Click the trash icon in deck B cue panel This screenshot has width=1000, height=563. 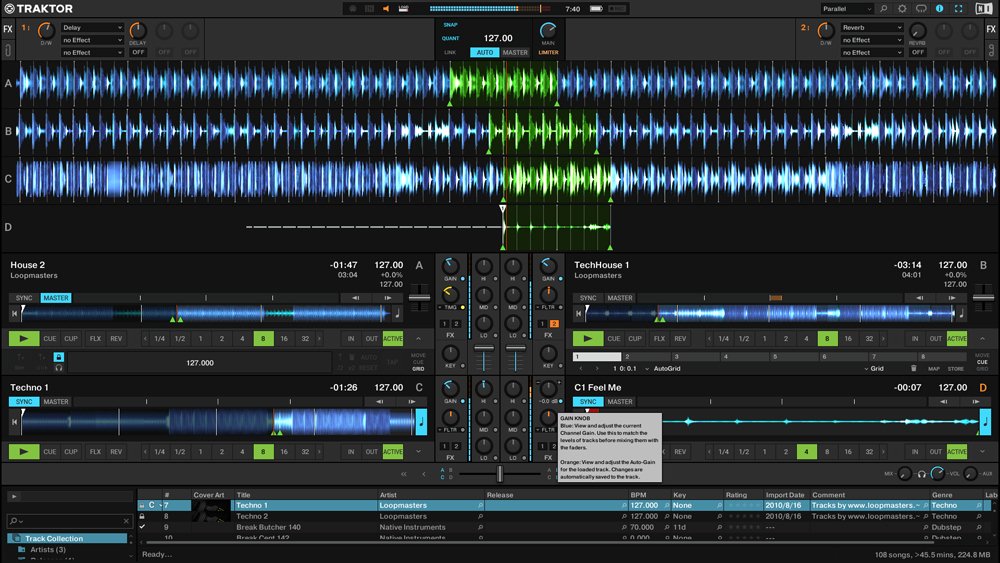[x=913, y=368]
